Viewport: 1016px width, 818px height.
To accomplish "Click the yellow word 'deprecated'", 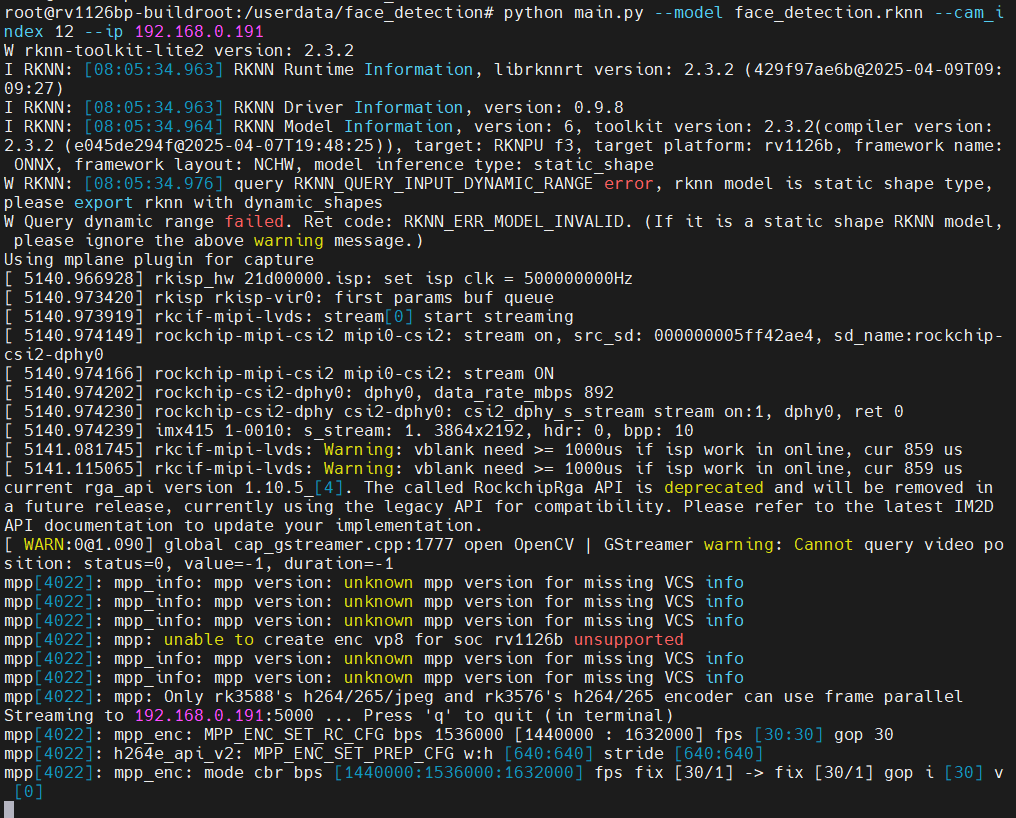I will 713,487.
